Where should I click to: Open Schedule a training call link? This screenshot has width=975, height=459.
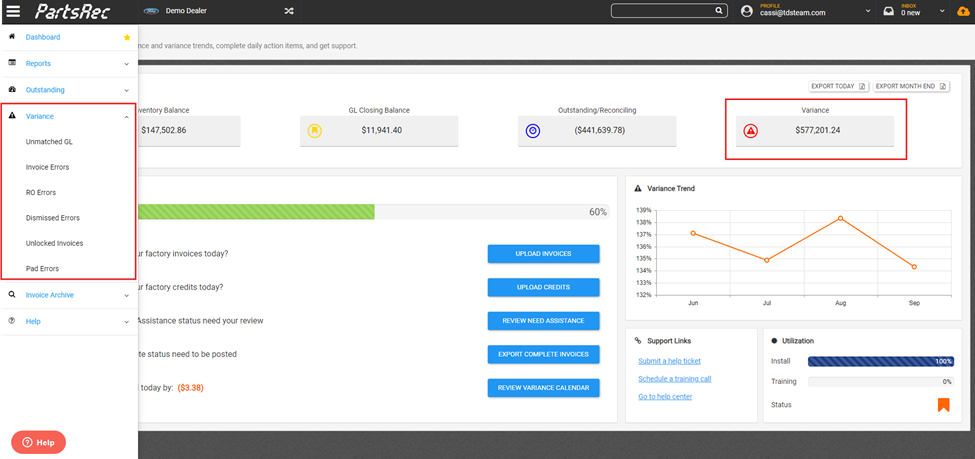(x=675, y=379)
